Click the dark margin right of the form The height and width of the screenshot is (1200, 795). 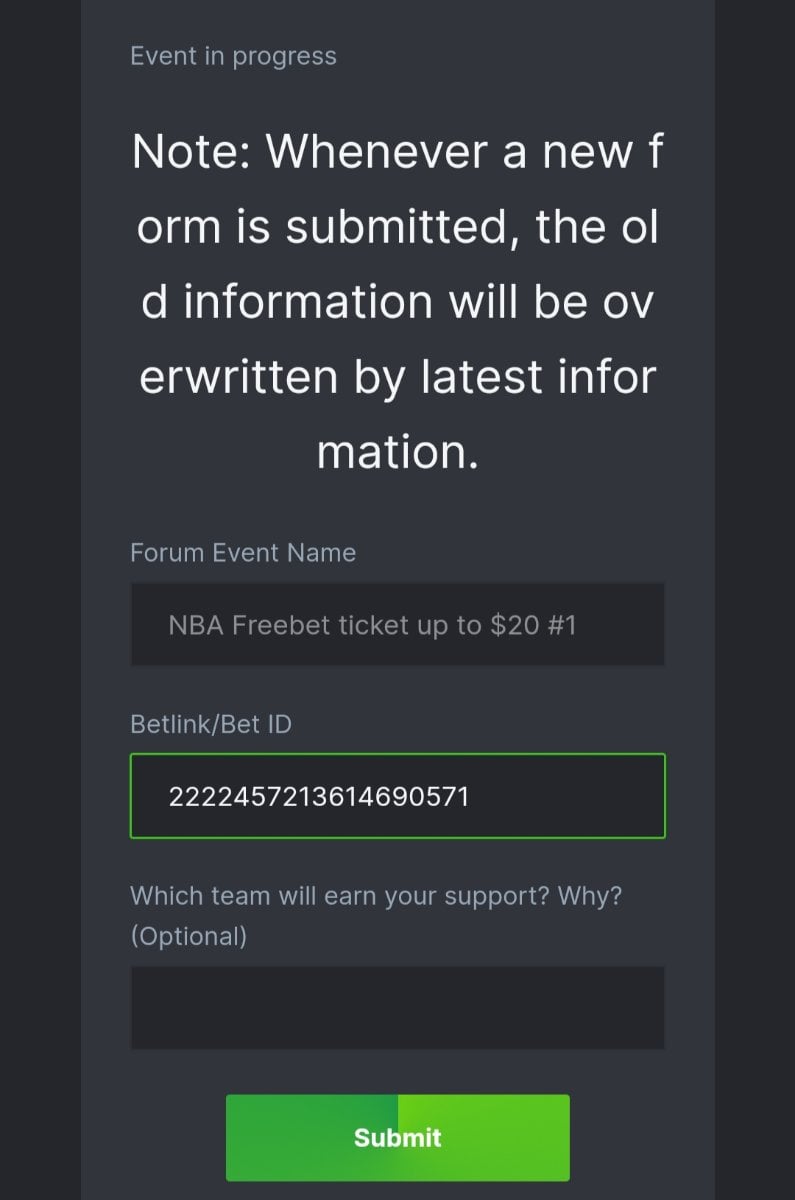(x=755, y=600)
